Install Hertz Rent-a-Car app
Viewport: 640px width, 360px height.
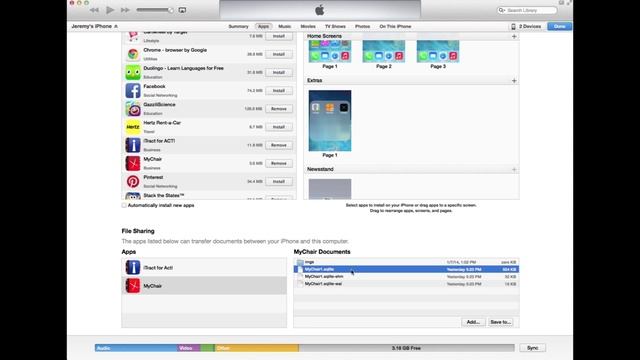pos(279,127)
